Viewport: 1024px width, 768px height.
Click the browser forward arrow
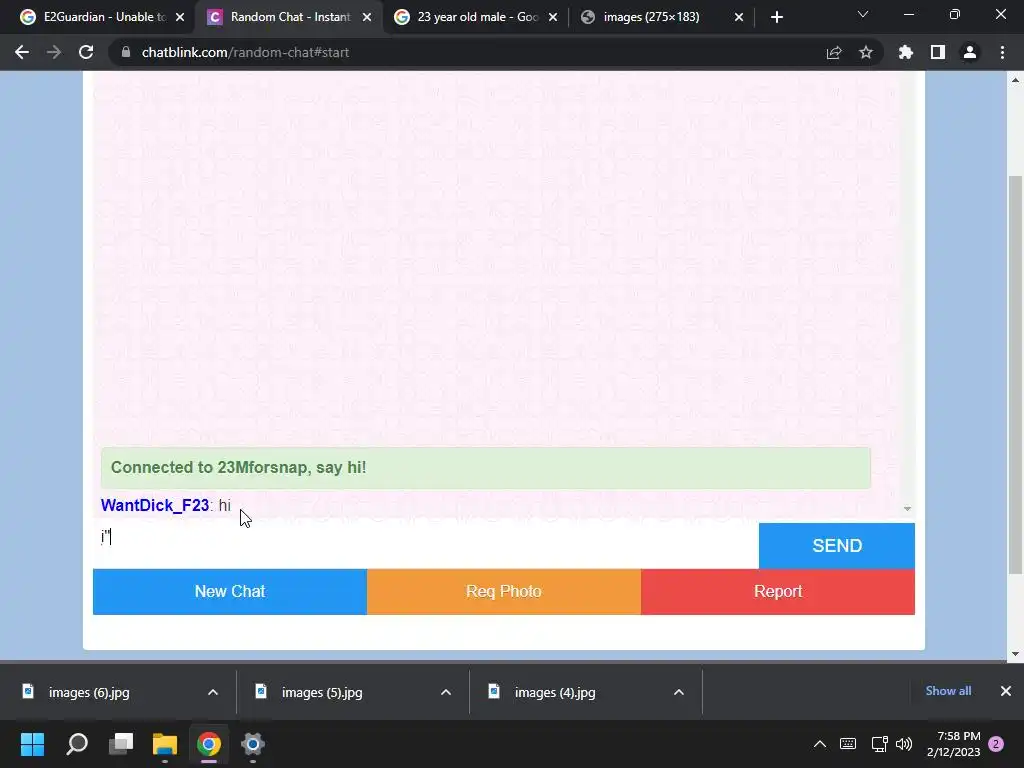click(54, 52)
